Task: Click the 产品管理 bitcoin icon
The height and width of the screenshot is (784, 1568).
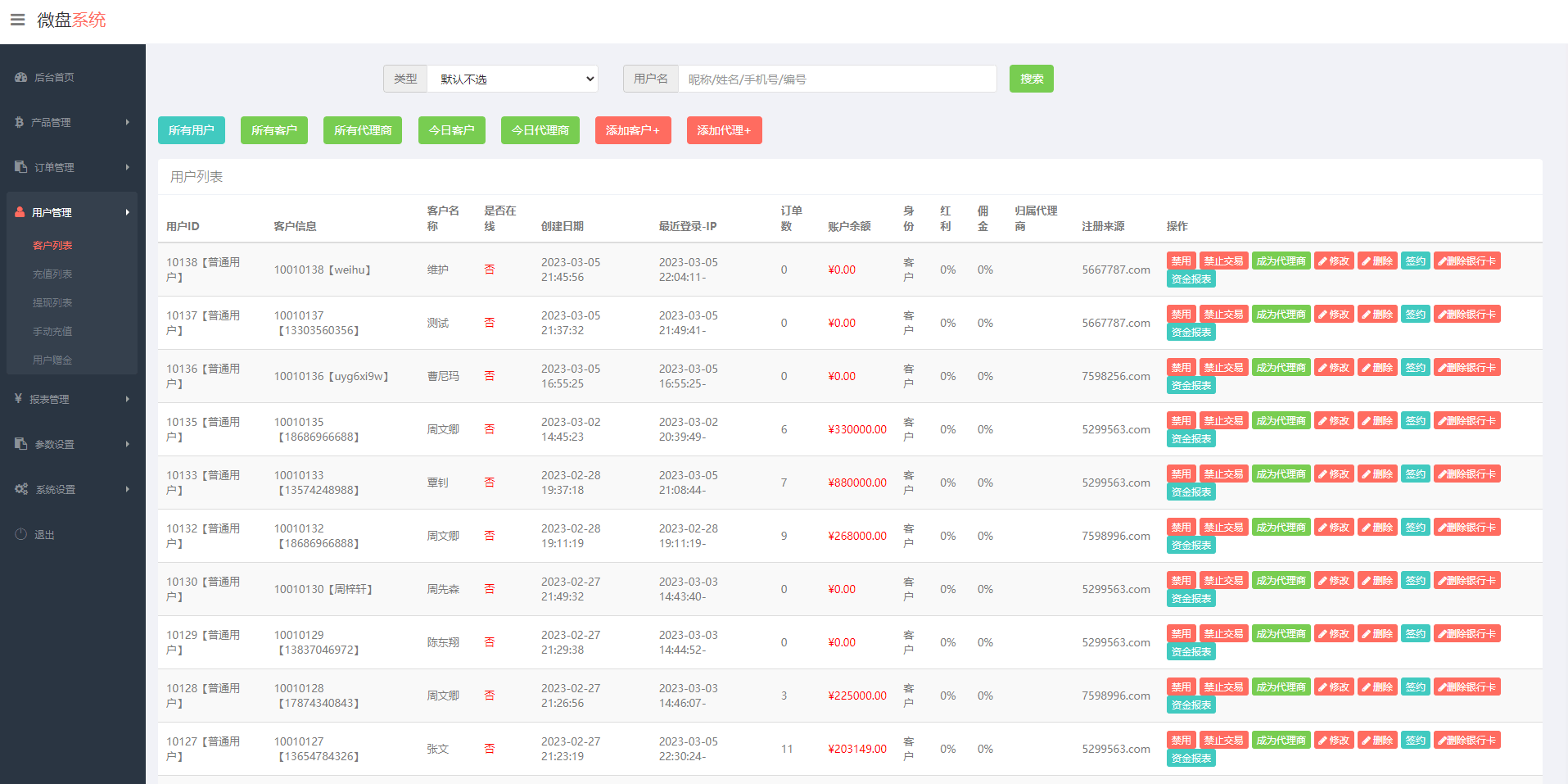Action: coord(18,122)
